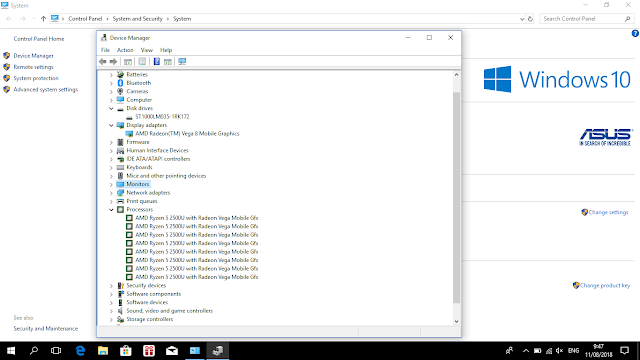Image resolution: width=640 pixels, height=360 pixels.
Task: Expand the Human Interface Devices node
Action: (111, 151)
